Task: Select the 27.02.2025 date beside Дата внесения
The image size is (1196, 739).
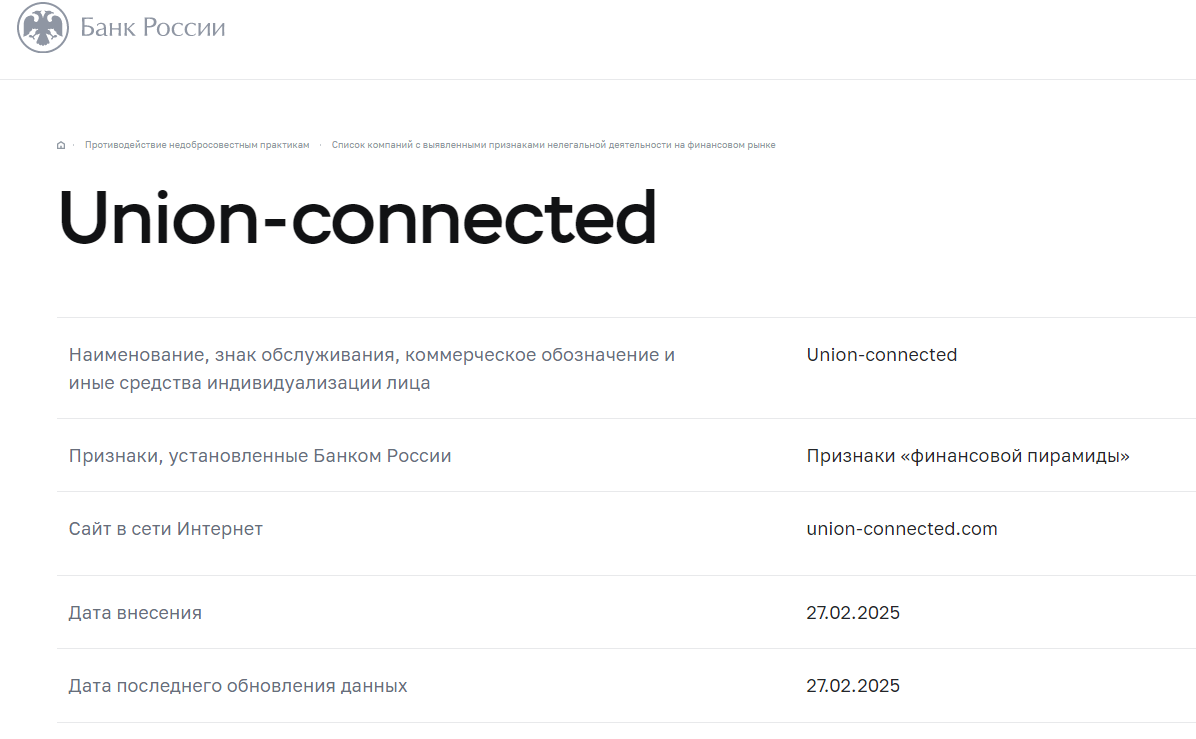Action: point(853,612)
